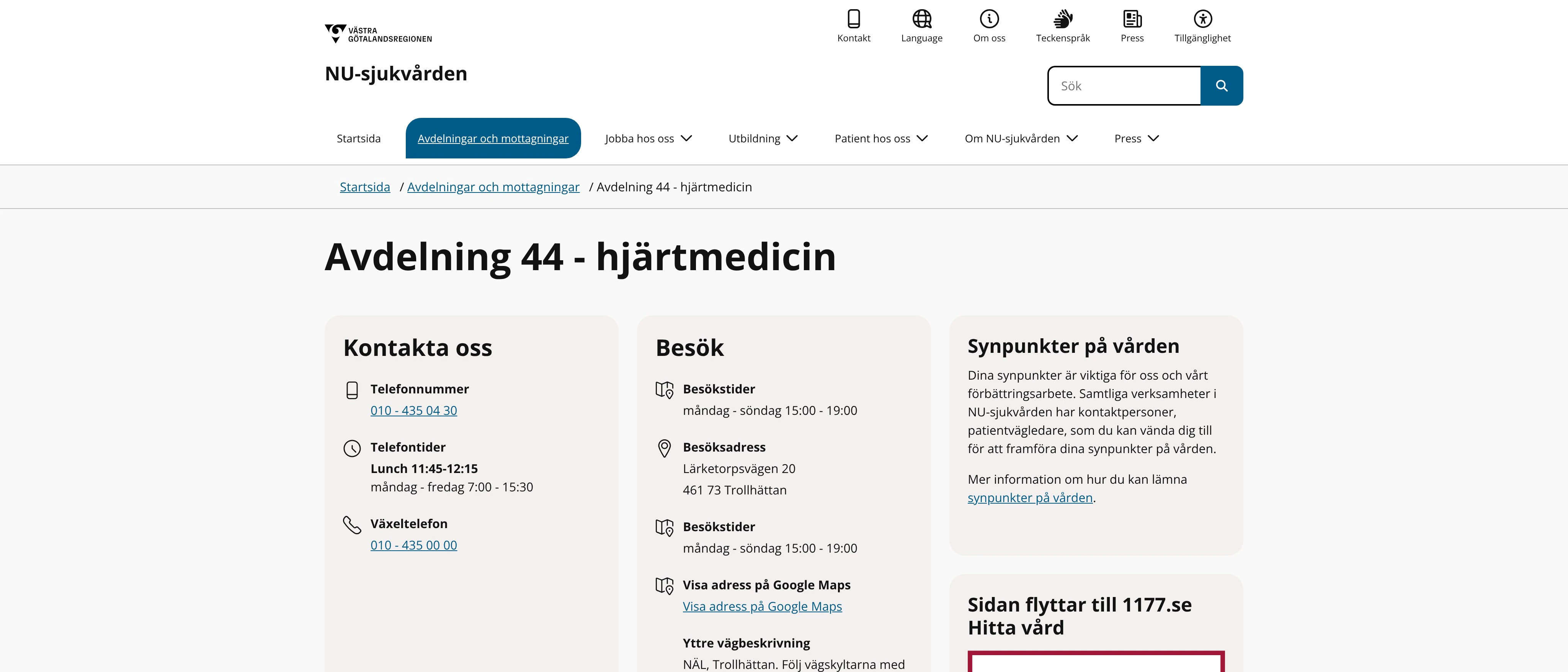Image resolution: width=1568 pixels, height=672 pixels.
Task: Click the Lärketorpsvägen 20 address line
Action: pos(739,469)
